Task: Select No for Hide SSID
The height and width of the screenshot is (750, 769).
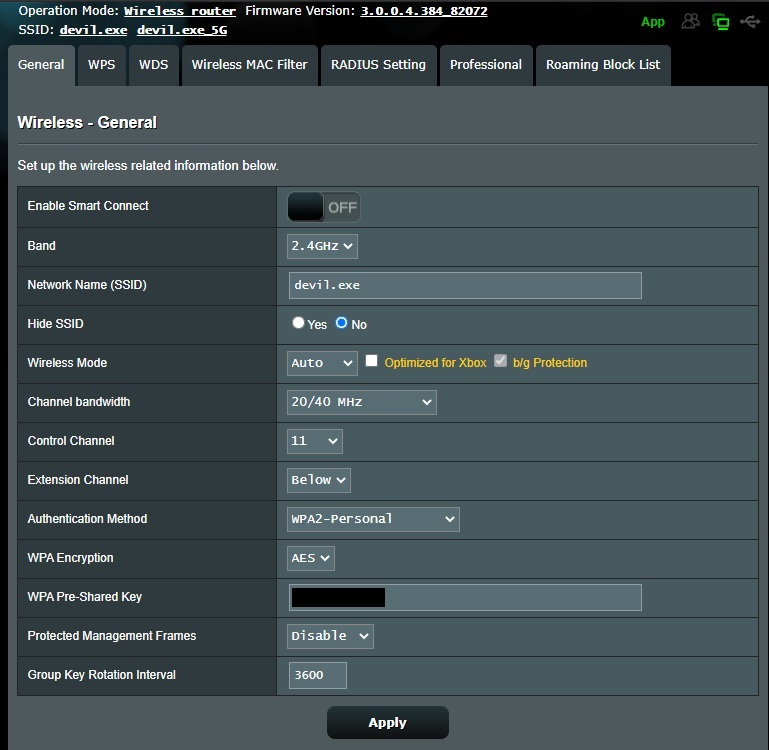Action: [x=341, y=323]
